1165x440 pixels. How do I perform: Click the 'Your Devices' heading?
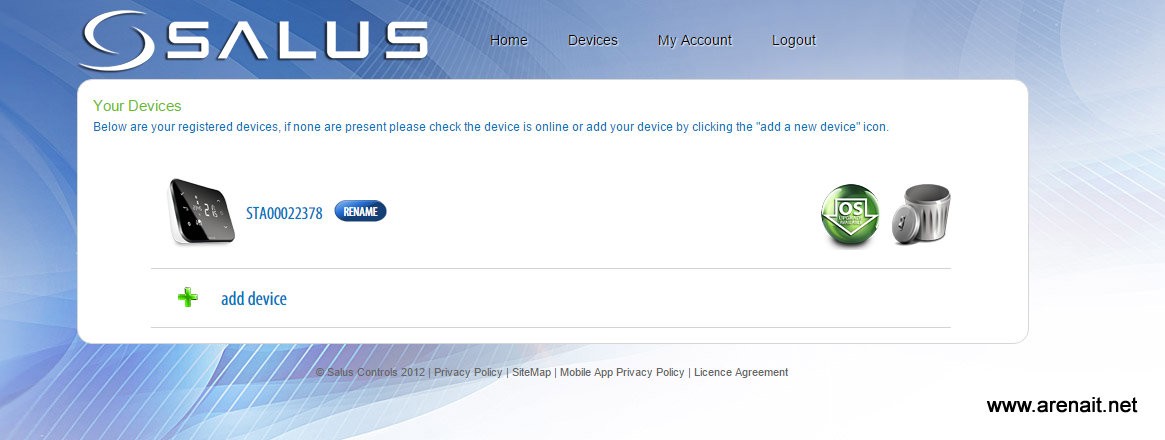[x=137, y=105]
